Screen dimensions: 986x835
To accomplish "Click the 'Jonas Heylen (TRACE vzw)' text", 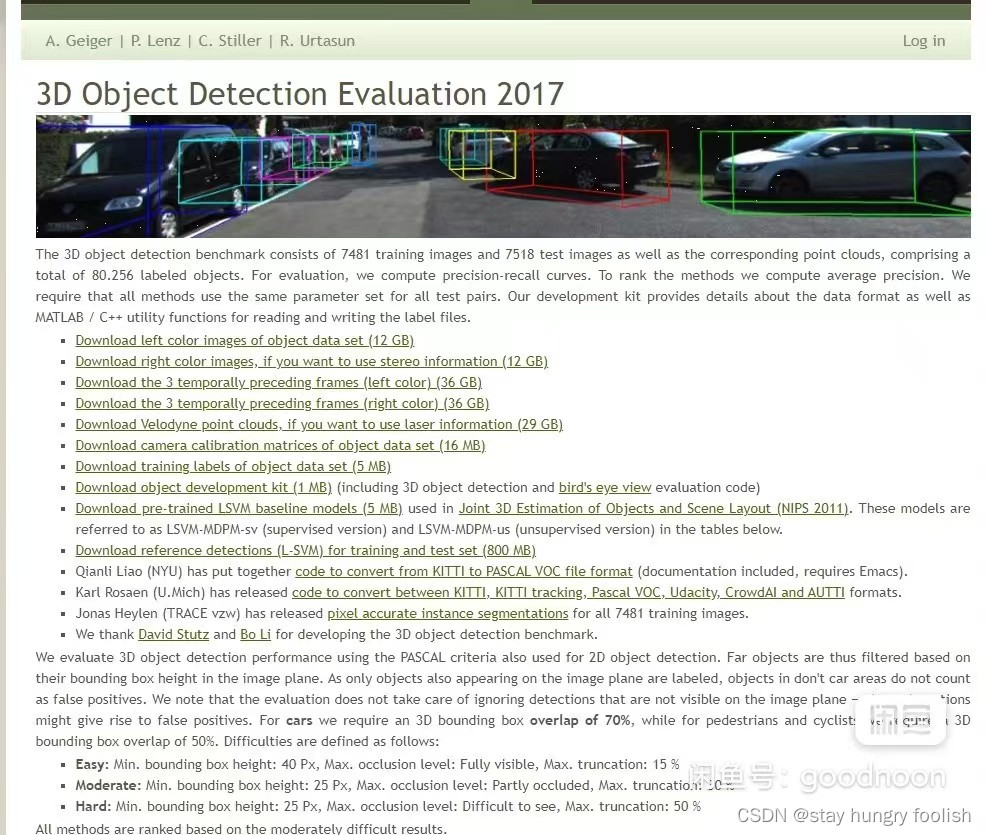I will [158, 613].
